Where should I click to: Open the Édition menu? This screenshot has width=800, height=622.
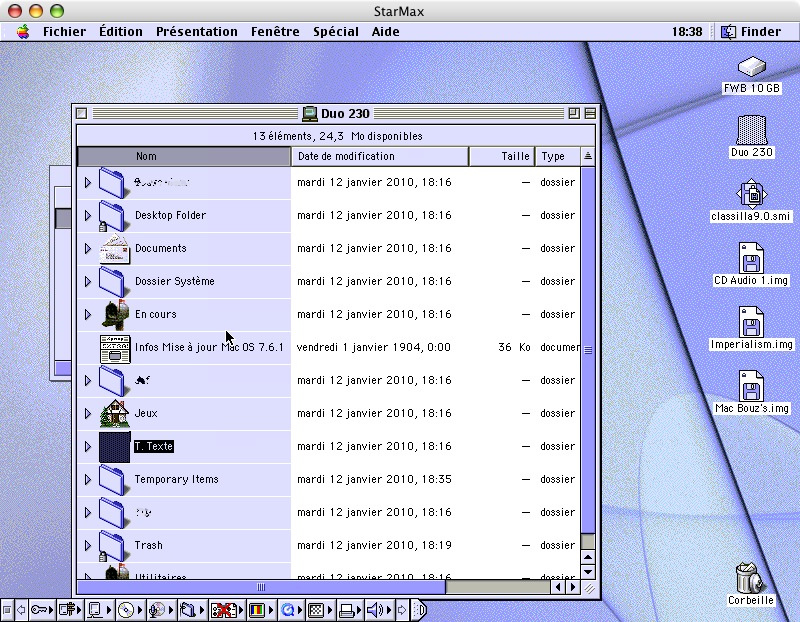point(121,32)
